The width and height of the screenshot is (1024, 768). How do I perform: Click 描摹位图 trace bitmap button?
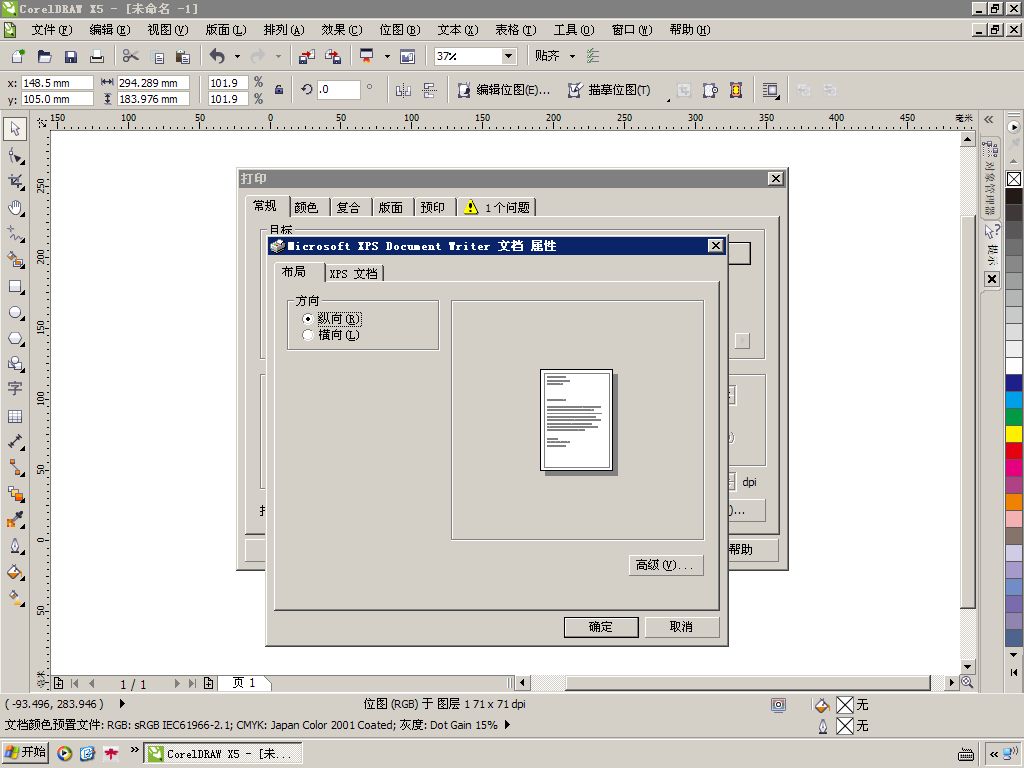(x=609, y=90)
